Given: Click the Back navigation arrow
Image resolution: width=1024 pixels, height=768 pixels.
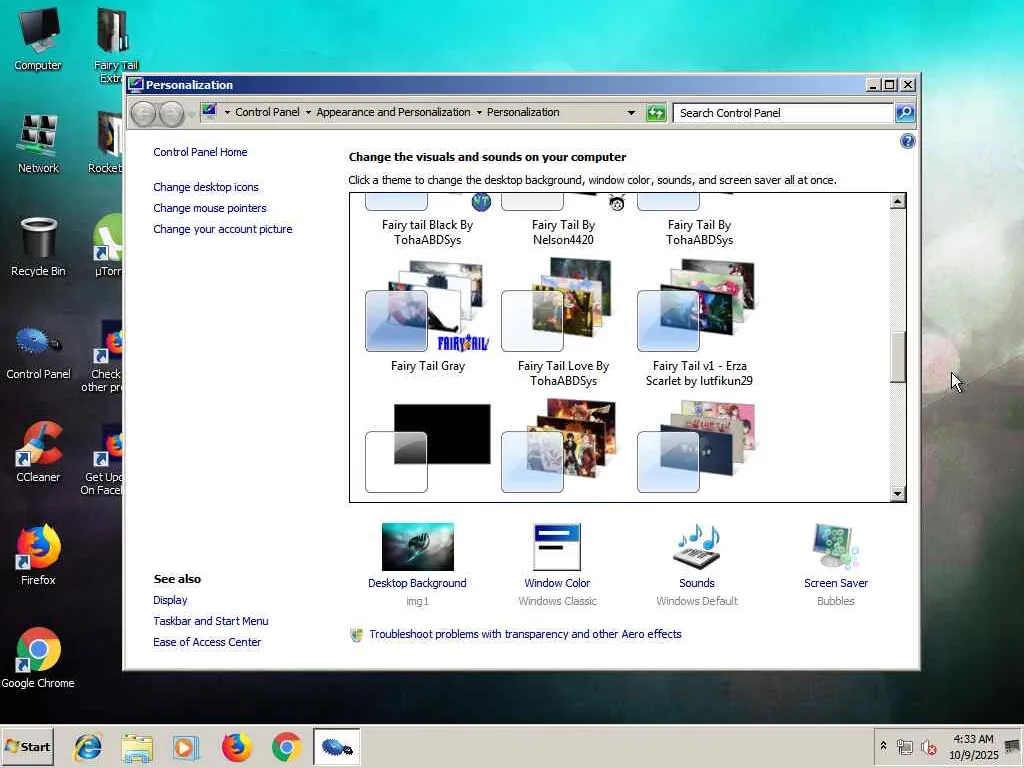Looking at the screenshot, I should [143, 114].
